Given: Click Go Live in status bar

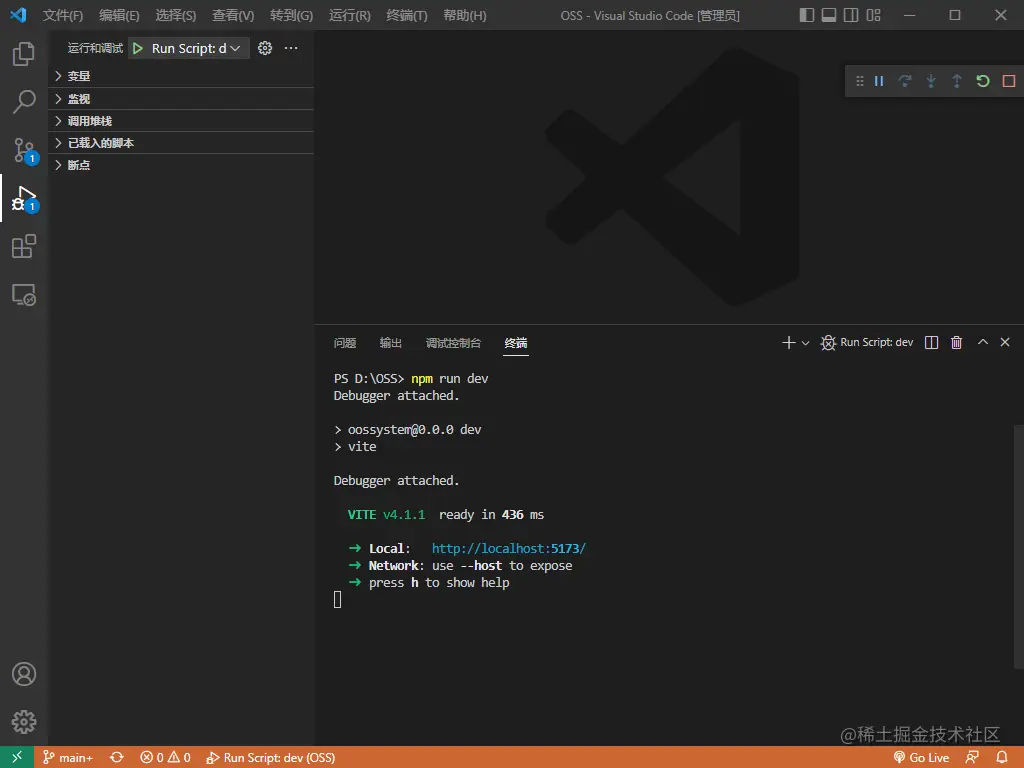Looking at the screenshot, I should [921, 758].
